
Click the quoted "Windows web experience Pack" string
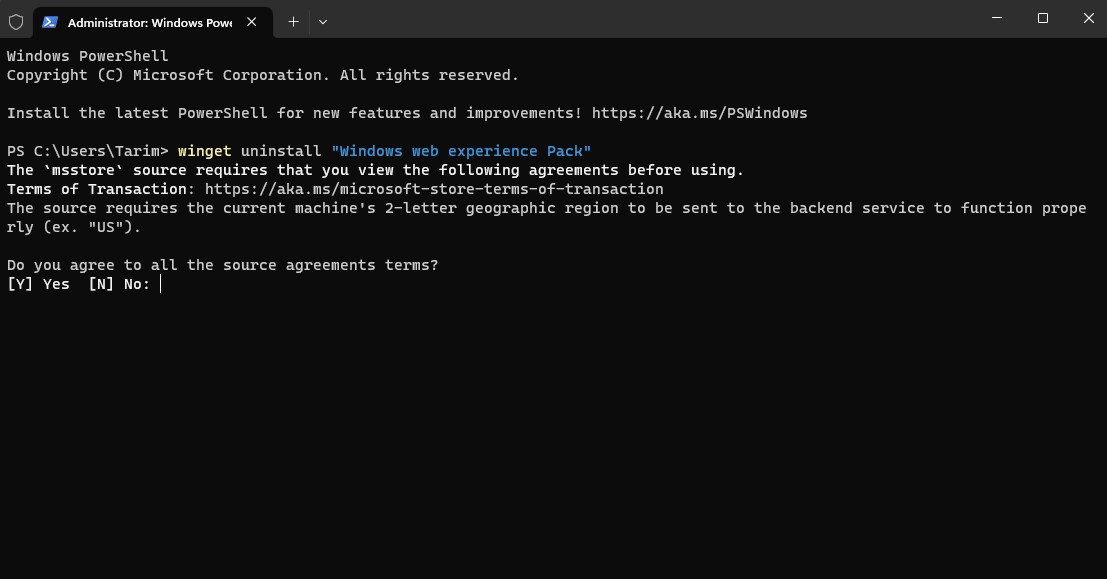click(x=461, y=151)
